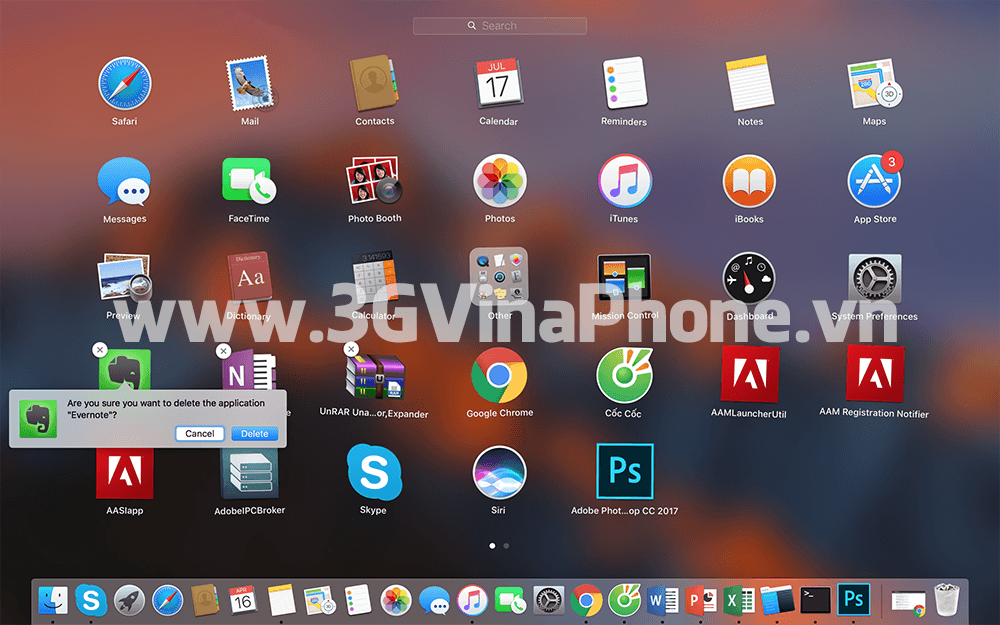The image size is (1000, 625).
Task: Open Safari from the Dock
Action: coord(168,600)
